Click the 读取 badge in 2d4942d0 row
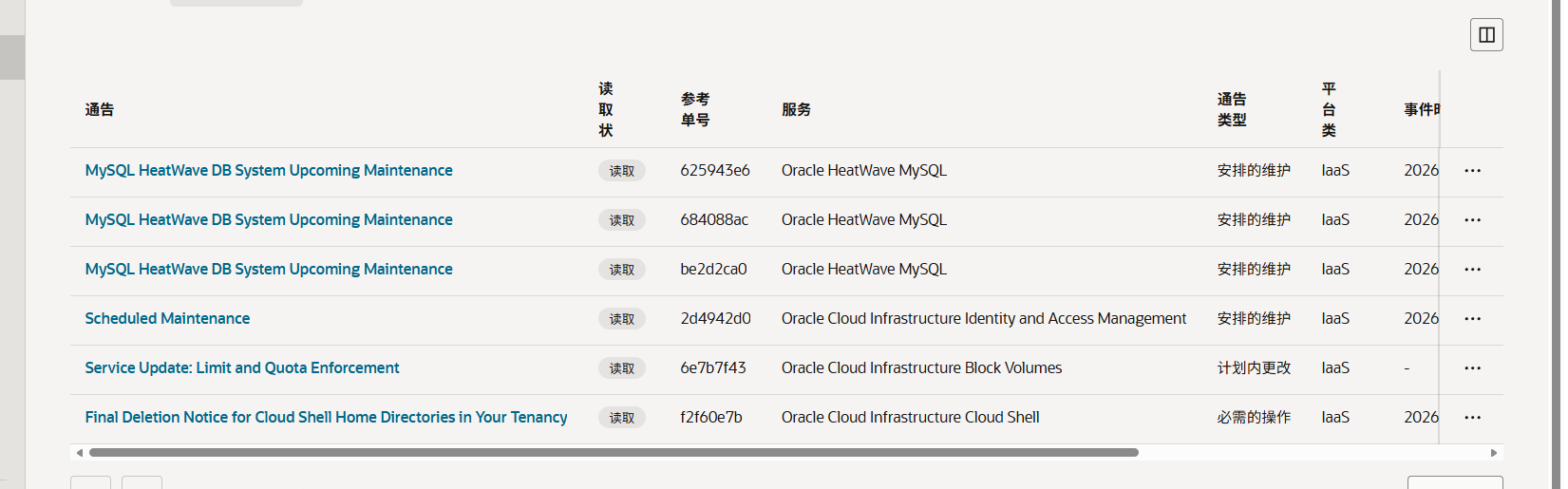Screen dimensions: 1568x489 point(622,319)
